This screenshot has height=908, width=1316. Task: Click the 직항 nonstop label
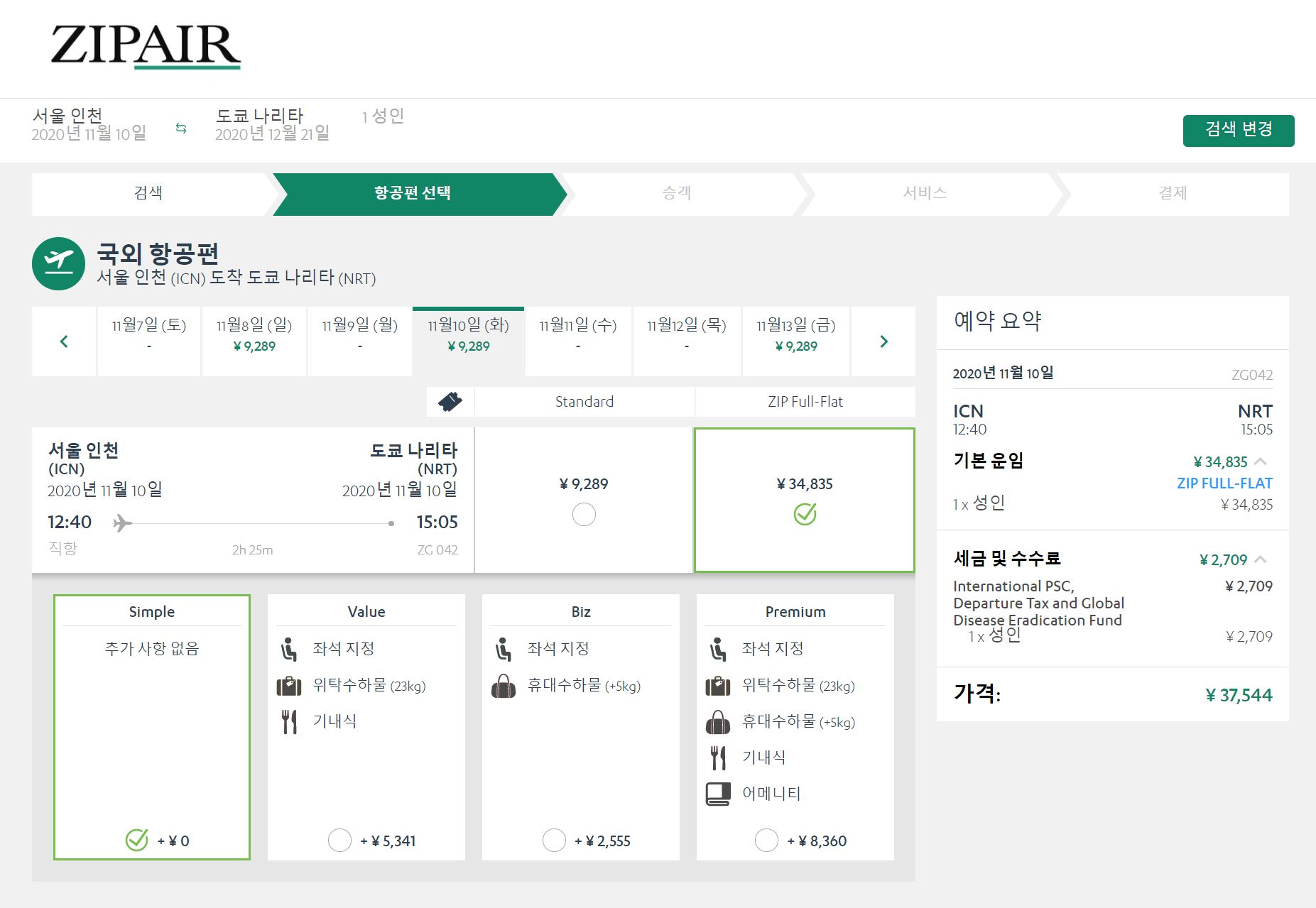coord(62,548)
